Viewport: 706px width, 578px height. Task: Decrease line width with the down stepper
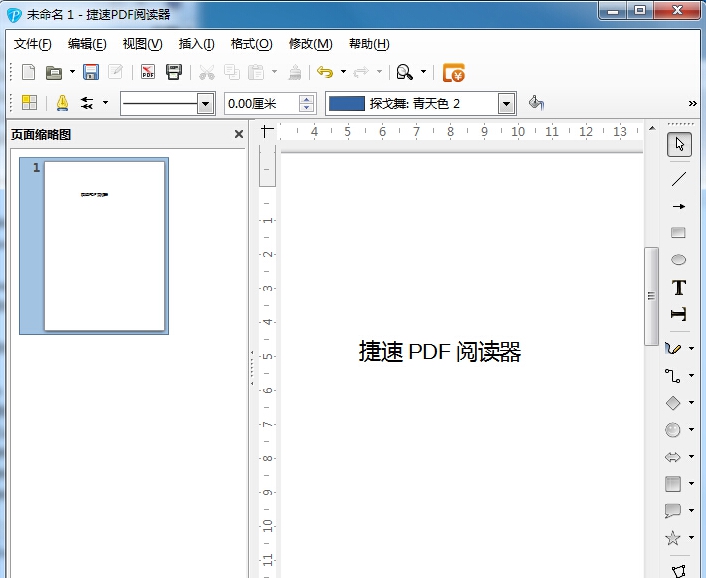point(306,108)
